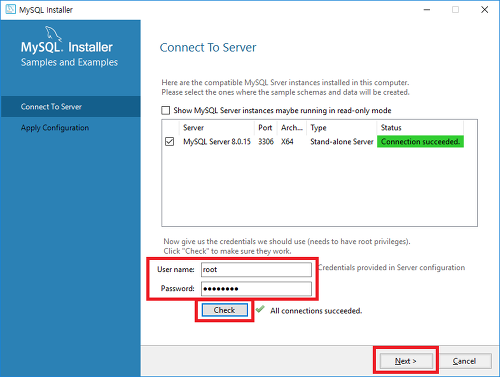Viewport: 500px width, 377px height.
Task: Click into the Password field
Action: click(256, 289)
